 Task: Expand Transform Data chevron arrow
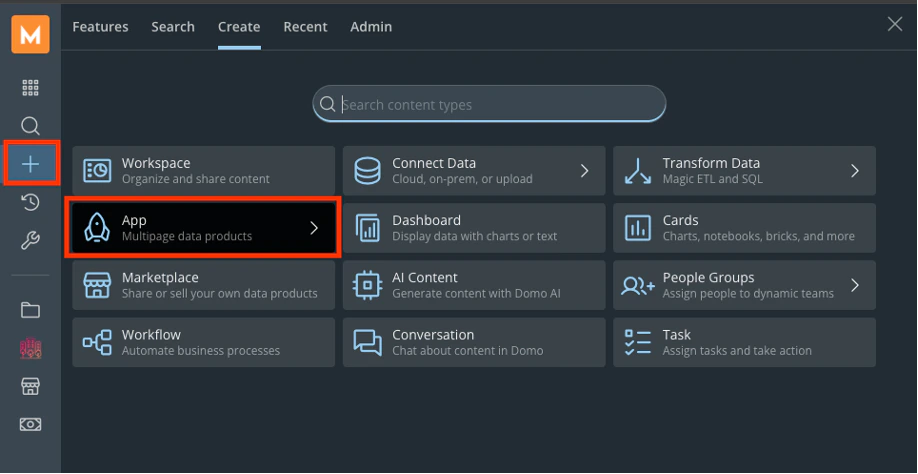click(855, 171)
